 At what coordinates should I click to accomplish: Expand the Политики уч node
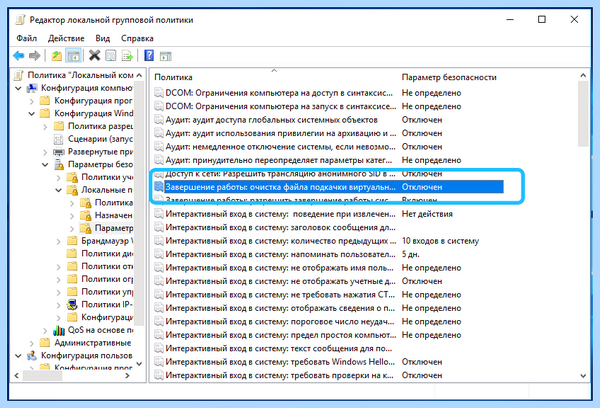[x=59, y=178]
